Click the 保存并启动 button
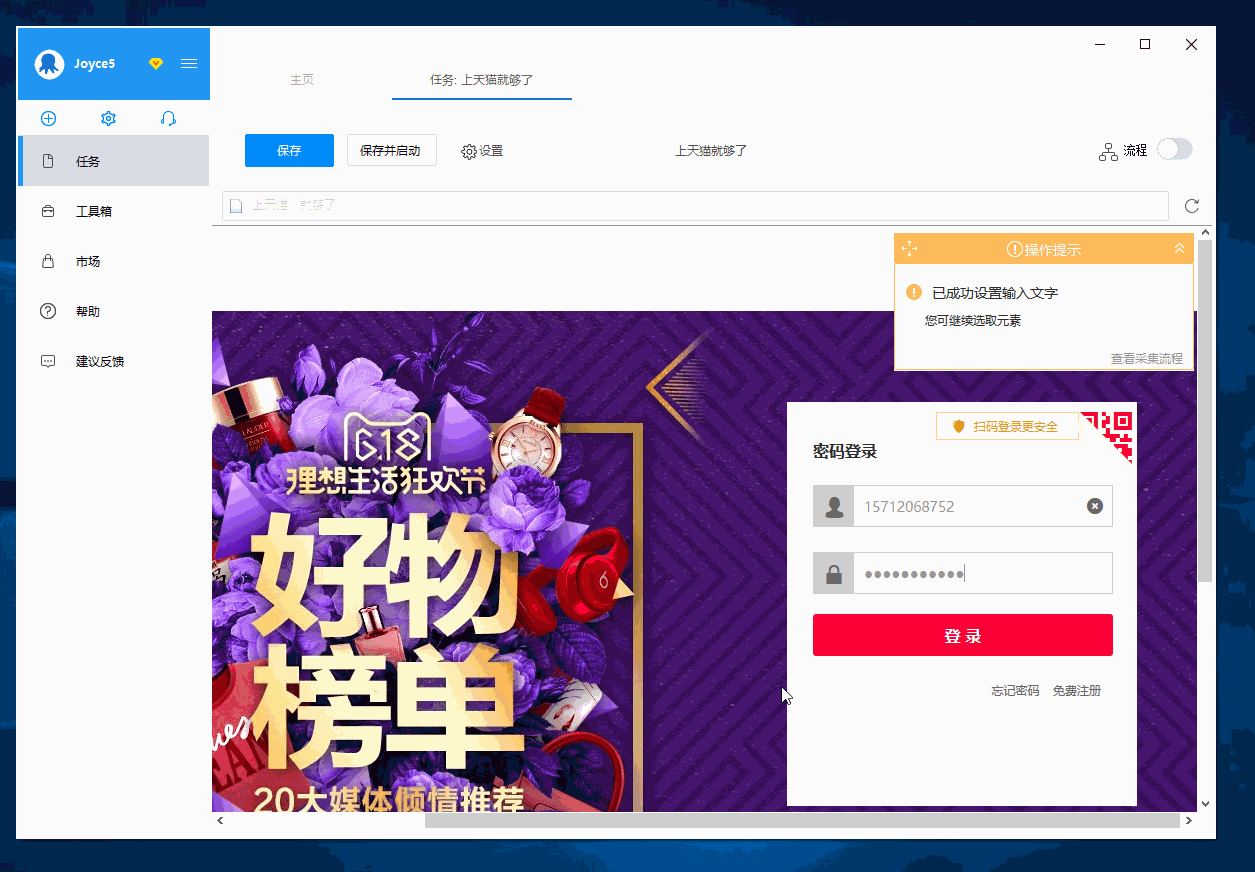This screenshot has width=1255, height=872. [x=391, y=151]
